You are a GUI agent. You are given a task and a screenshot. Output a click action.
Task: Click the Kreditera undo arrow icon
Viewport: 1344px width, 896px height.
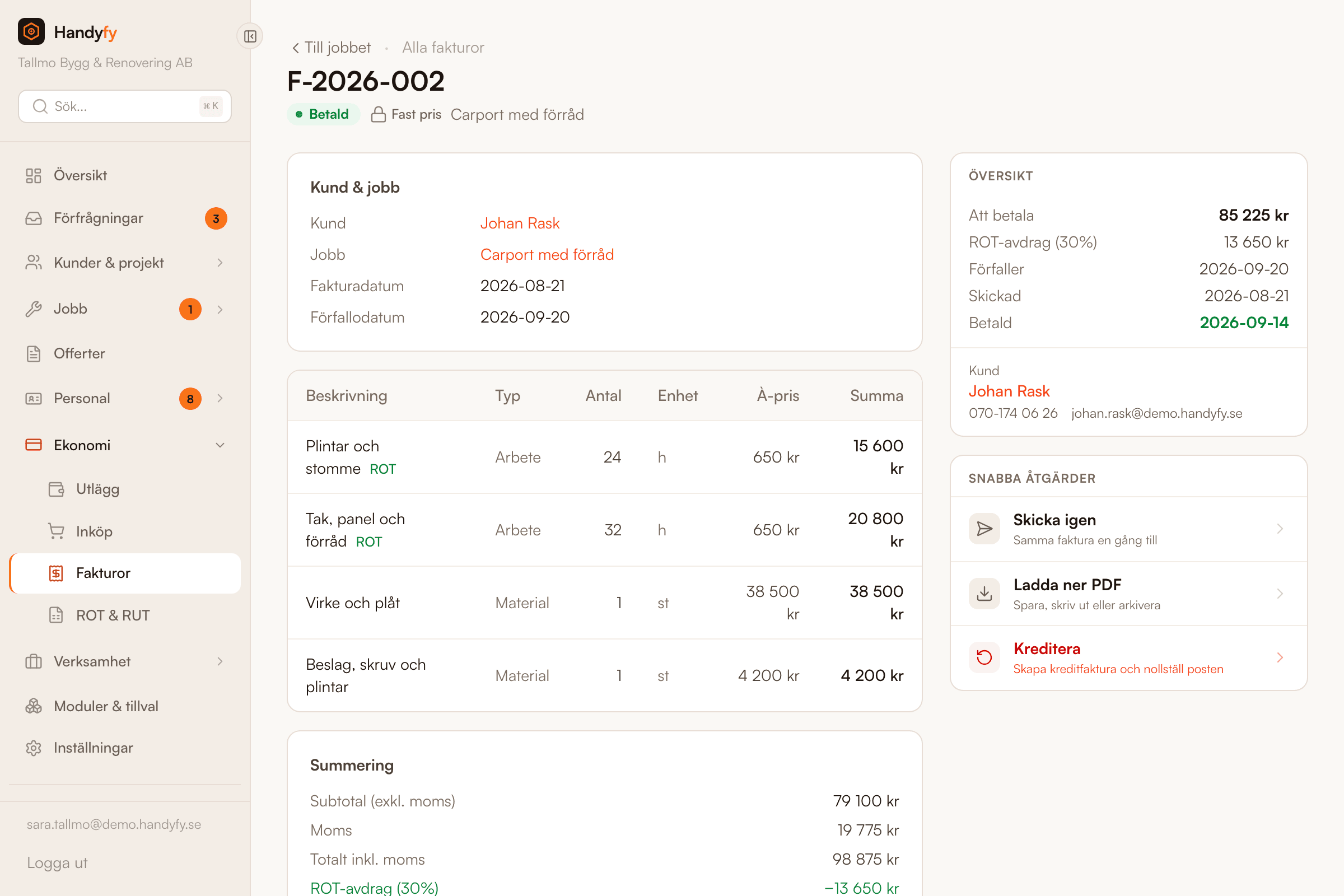click(984, 657)
